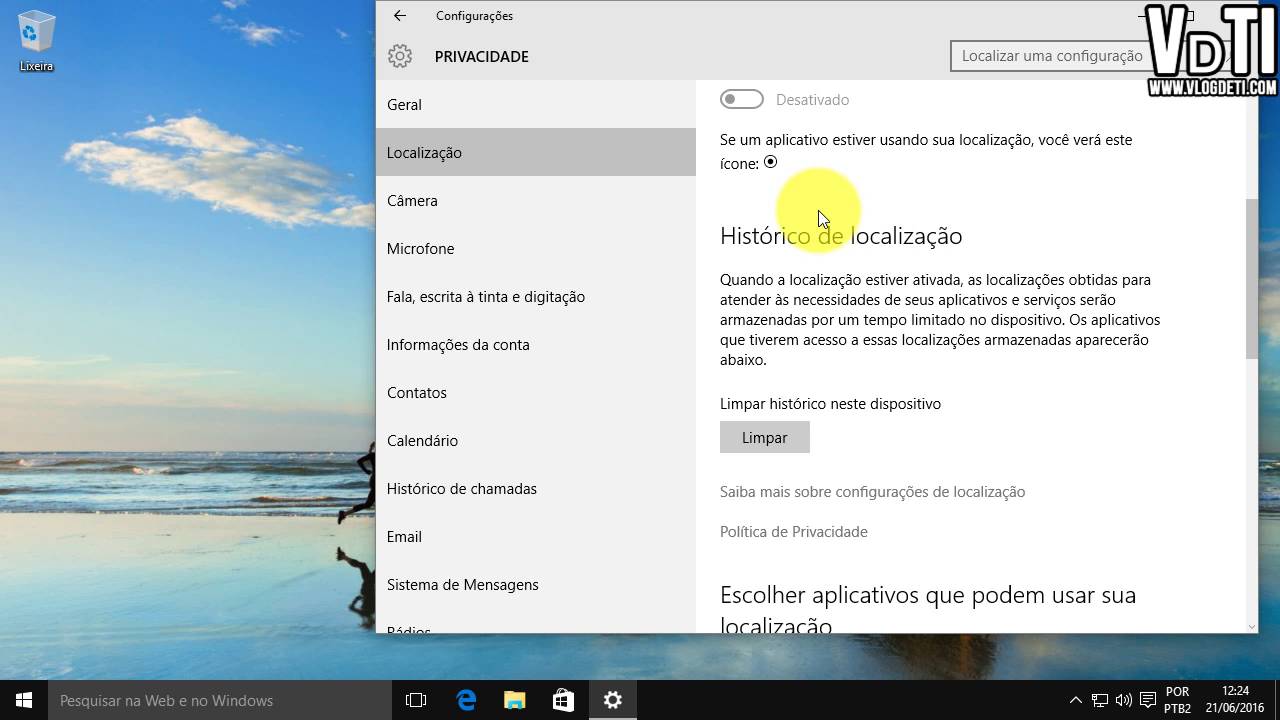Open the Start menu
Viewport: 1280px width, 720px height.
21,700
